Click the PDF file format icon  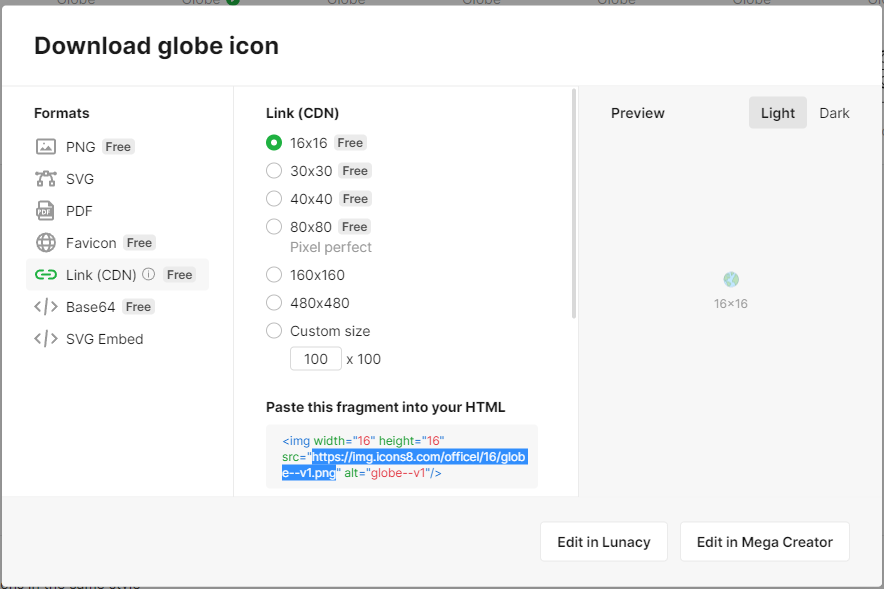coord(46,211)
